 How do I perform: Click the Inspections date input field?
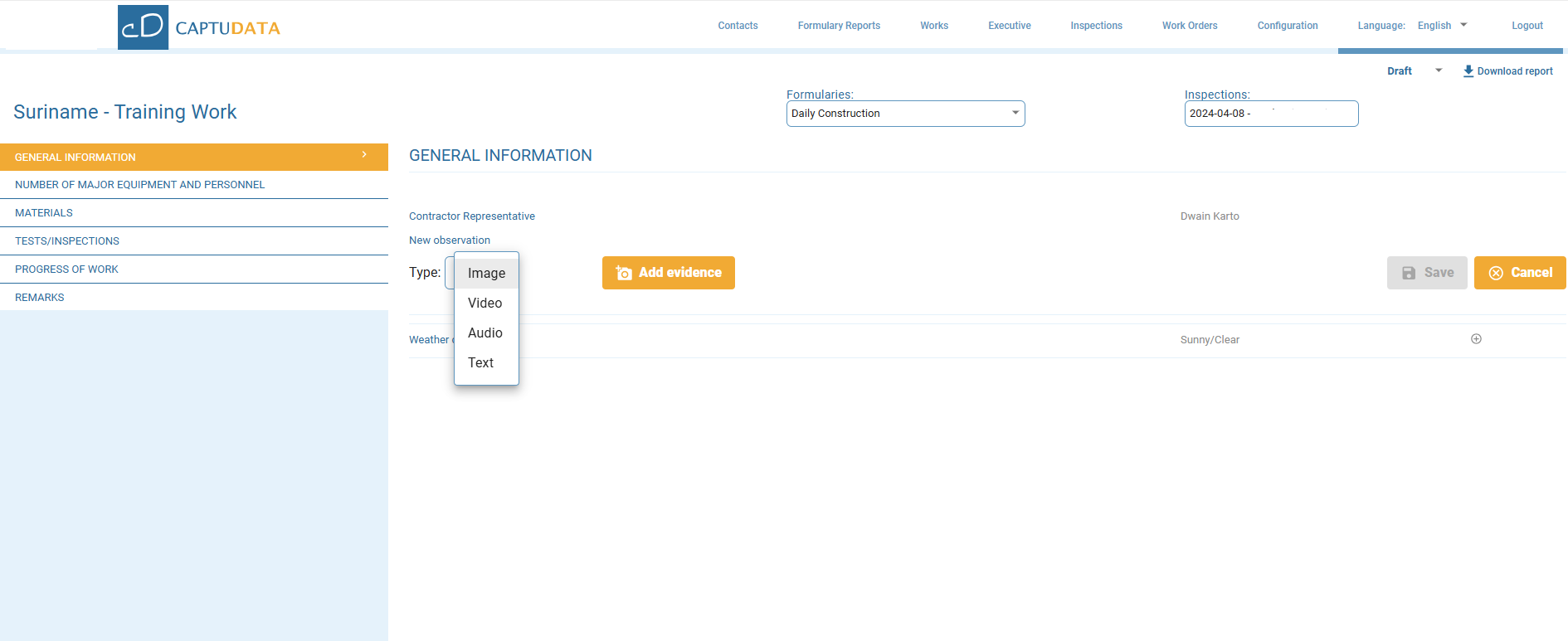(1270, 114)
